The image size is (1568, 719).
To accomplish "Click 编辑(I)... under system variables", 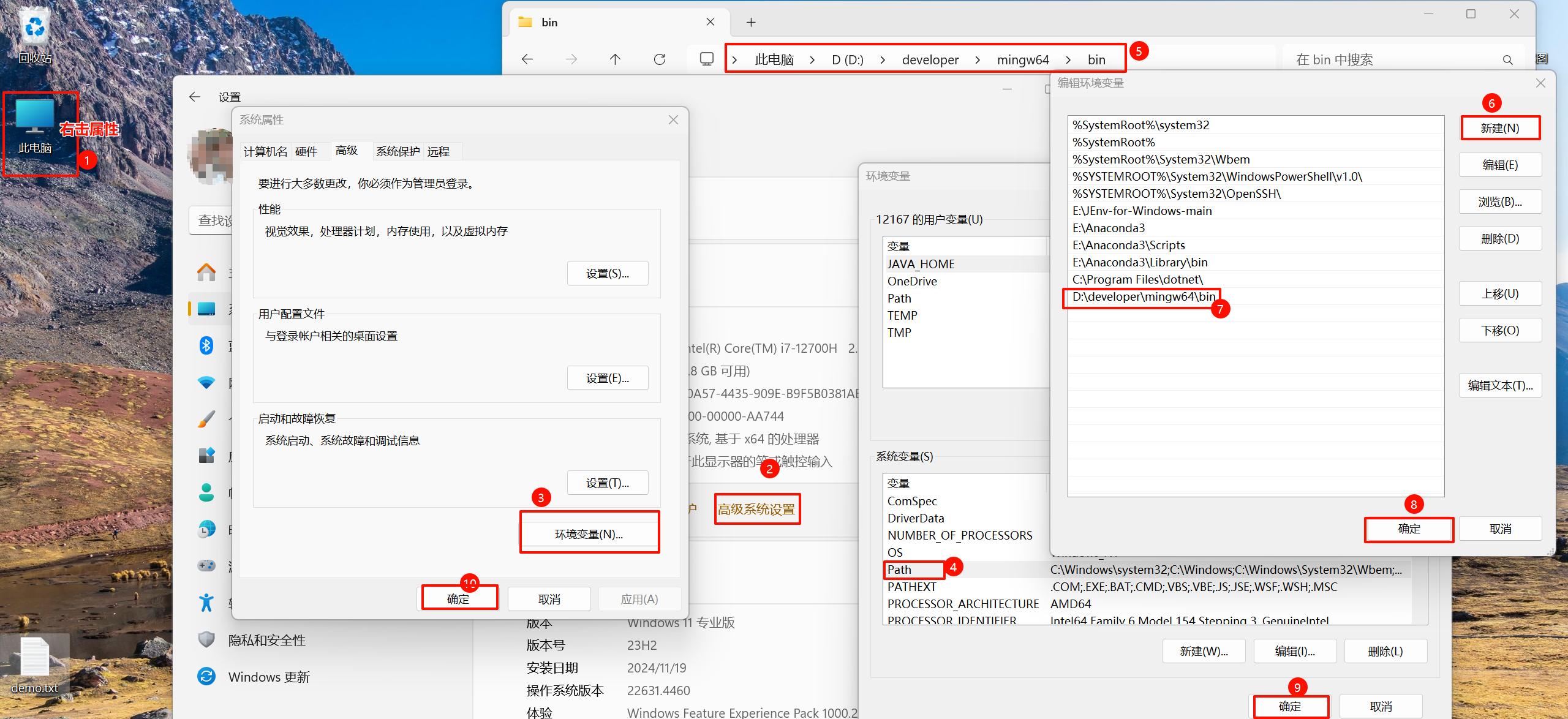I will coord(1295,651).
